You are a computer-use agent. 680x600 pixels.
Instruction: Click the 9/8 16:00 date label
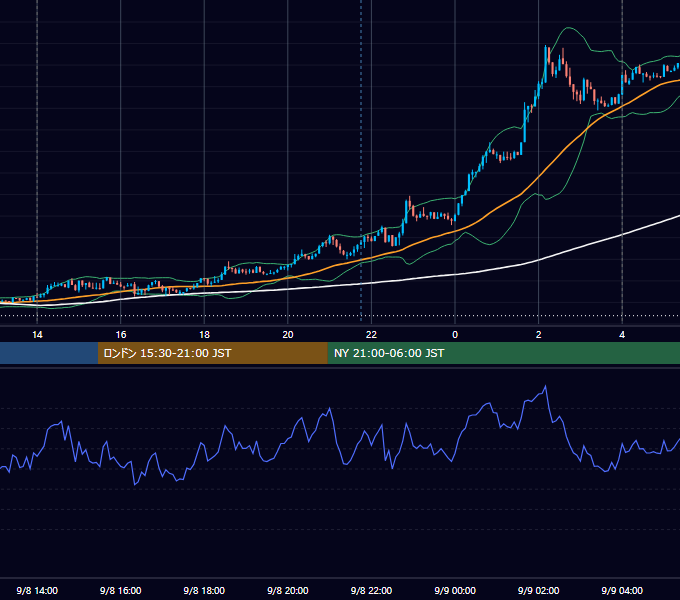(x=121, y=590)
